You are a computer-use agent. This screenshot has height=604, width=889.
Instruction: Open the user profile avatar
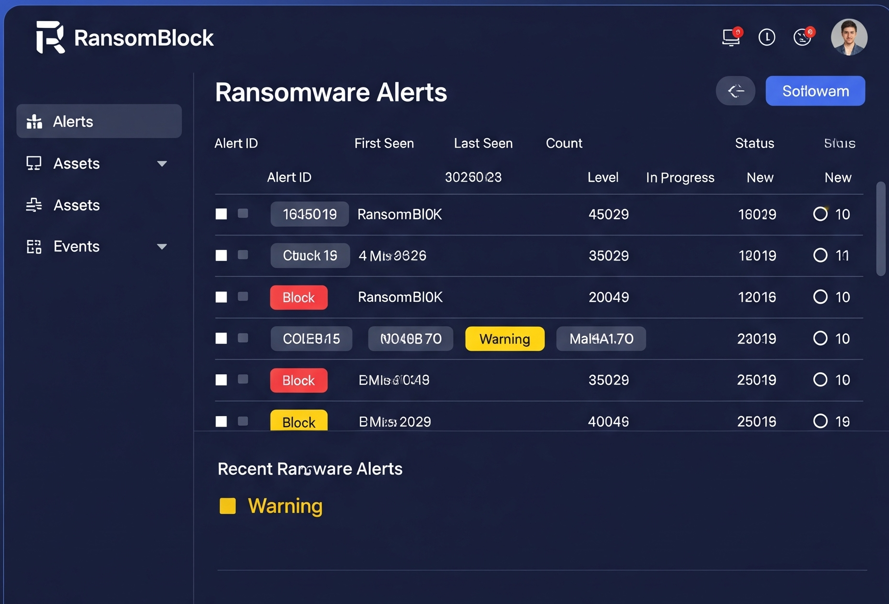[x=849, y=37]
